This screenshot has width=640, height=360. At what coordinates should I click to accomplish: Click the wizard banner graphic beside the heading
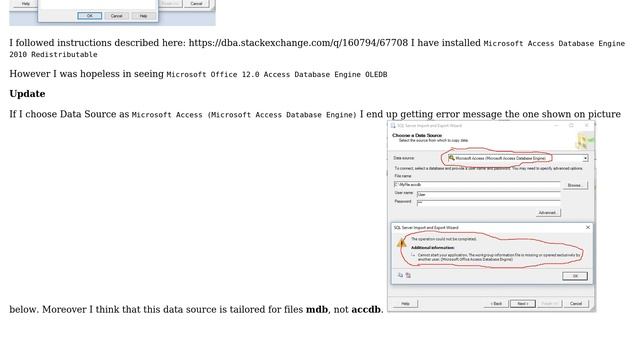click(x=585, y=141)
